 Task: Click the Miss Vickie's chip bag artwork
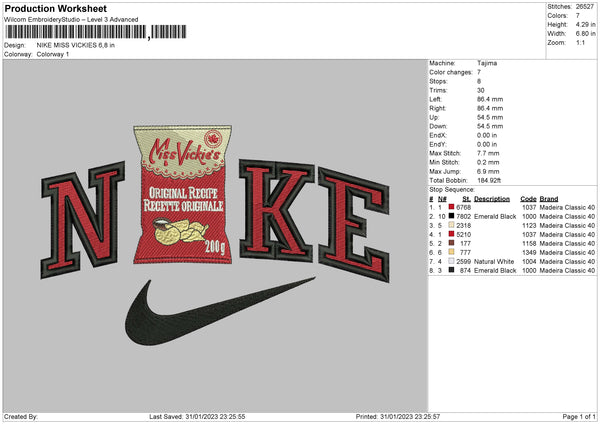point(183,194)
